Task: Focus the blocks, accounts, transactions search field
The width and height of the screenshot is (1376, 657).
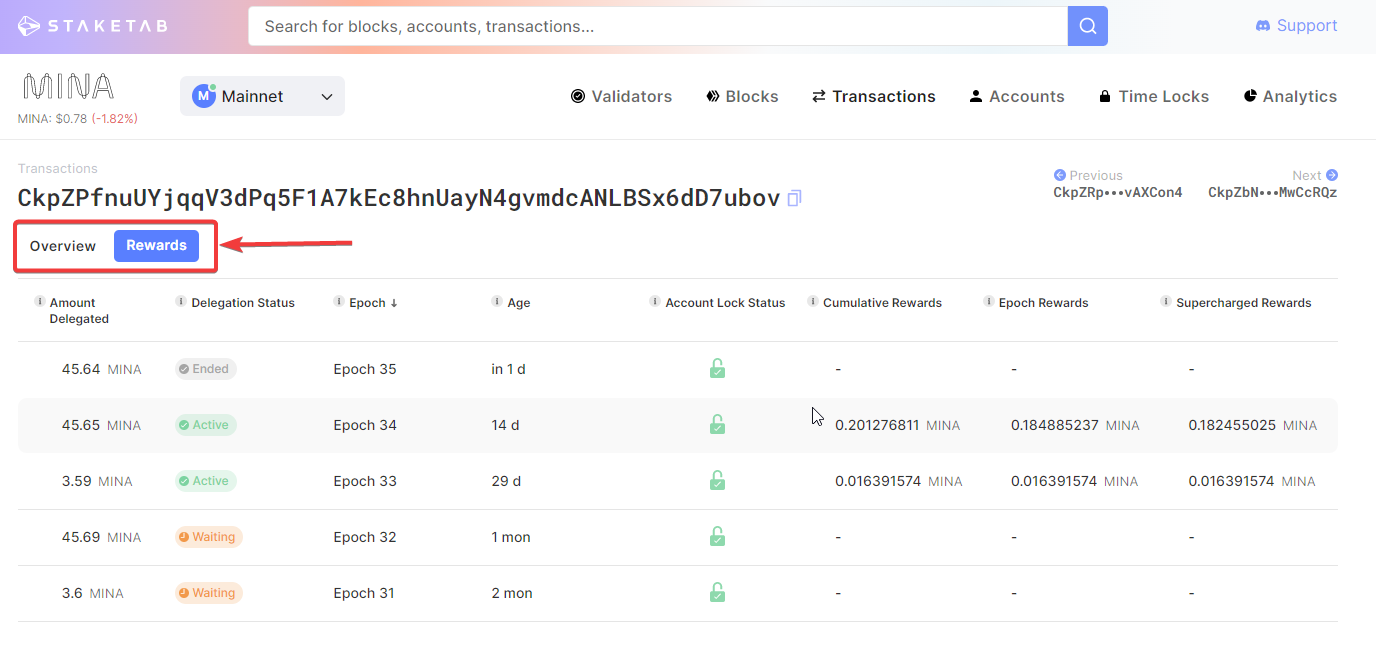Action: [x=657, y=26]
